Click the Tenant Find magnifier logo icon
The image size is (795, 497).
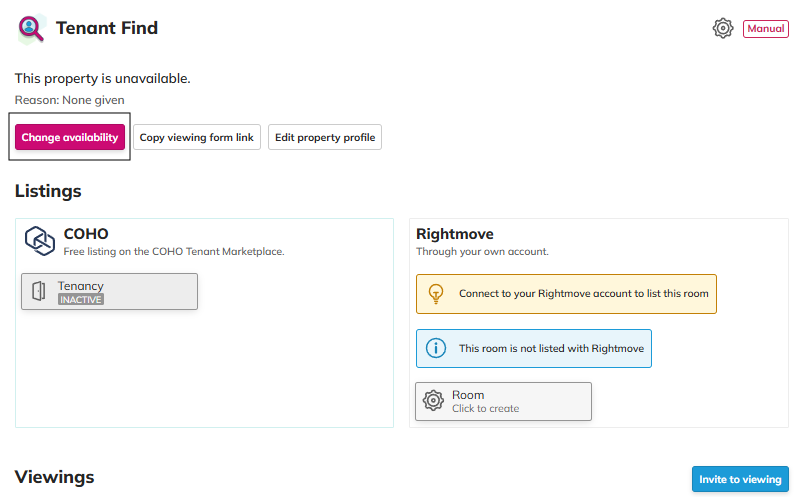(x=32, y=29)
